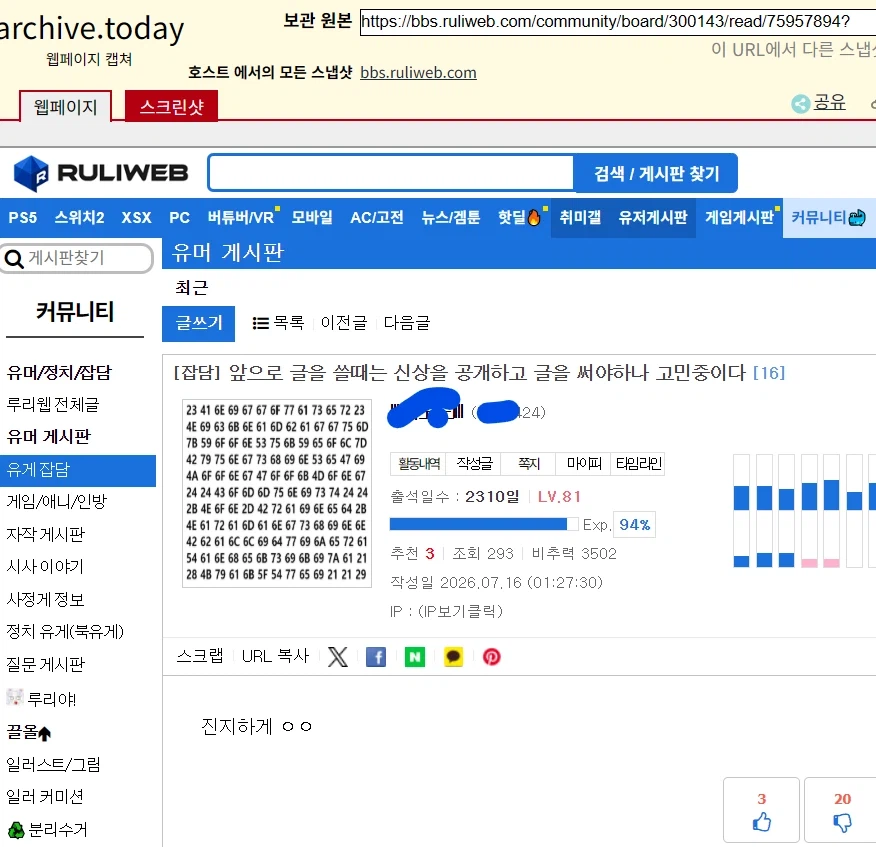Open 모바일 navigation menu
Screen dimensions: 876x847
(312, 217)
